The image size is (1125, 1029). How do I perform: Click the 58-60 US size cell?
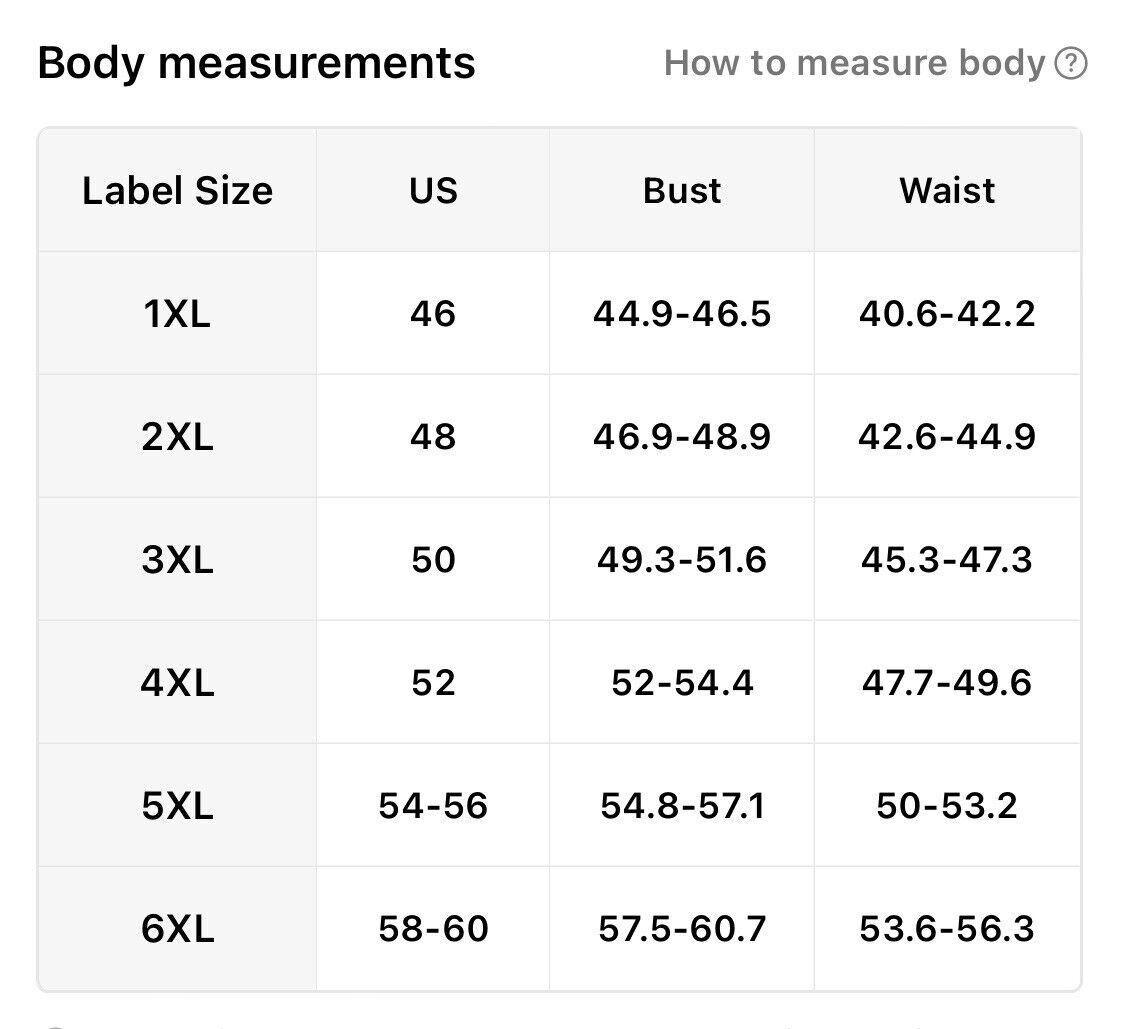(433, 929)
